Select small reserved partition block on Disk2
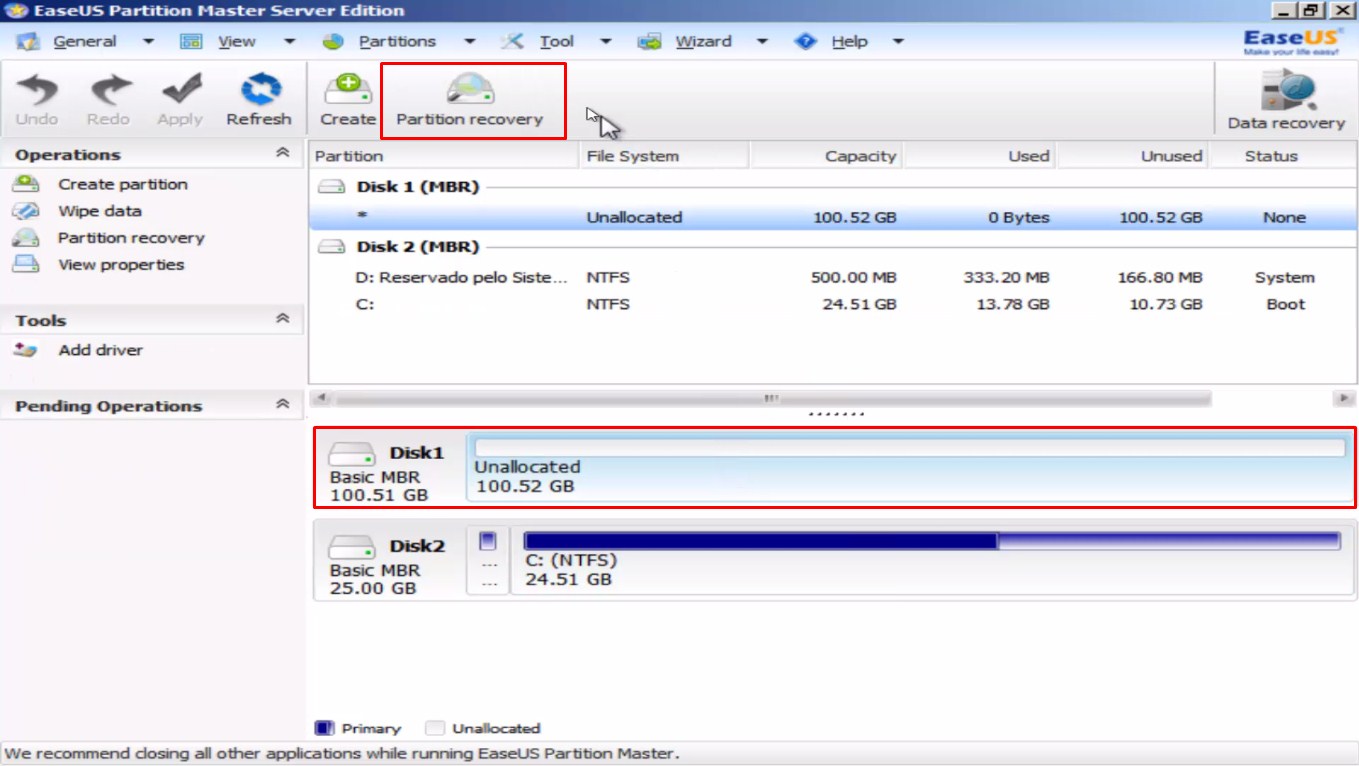The width and height of the screenshot is (1359, 766). pos(488,560)
